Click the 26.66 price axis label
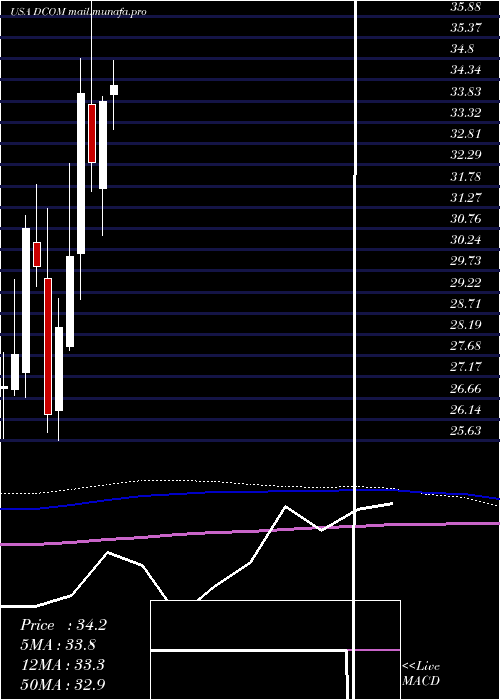Viewport: 500px width, 700px height. tap(466, 389)
